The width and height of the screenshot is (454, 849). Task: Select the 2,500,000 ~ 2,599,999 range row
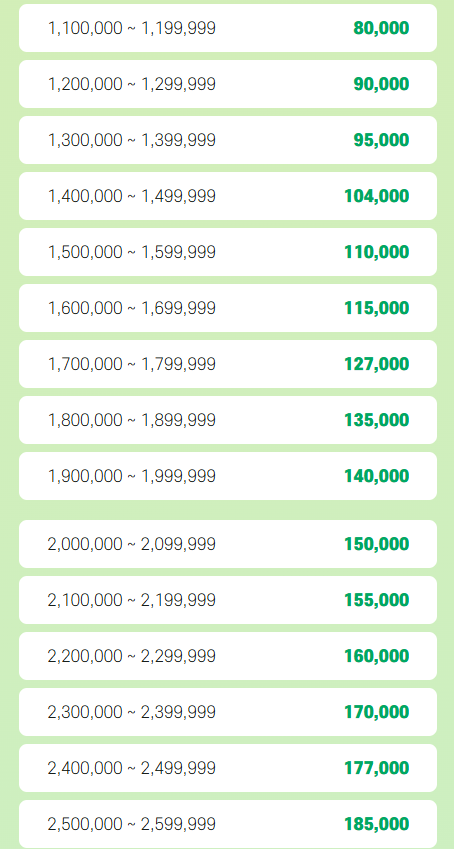[x=228, y=824]
